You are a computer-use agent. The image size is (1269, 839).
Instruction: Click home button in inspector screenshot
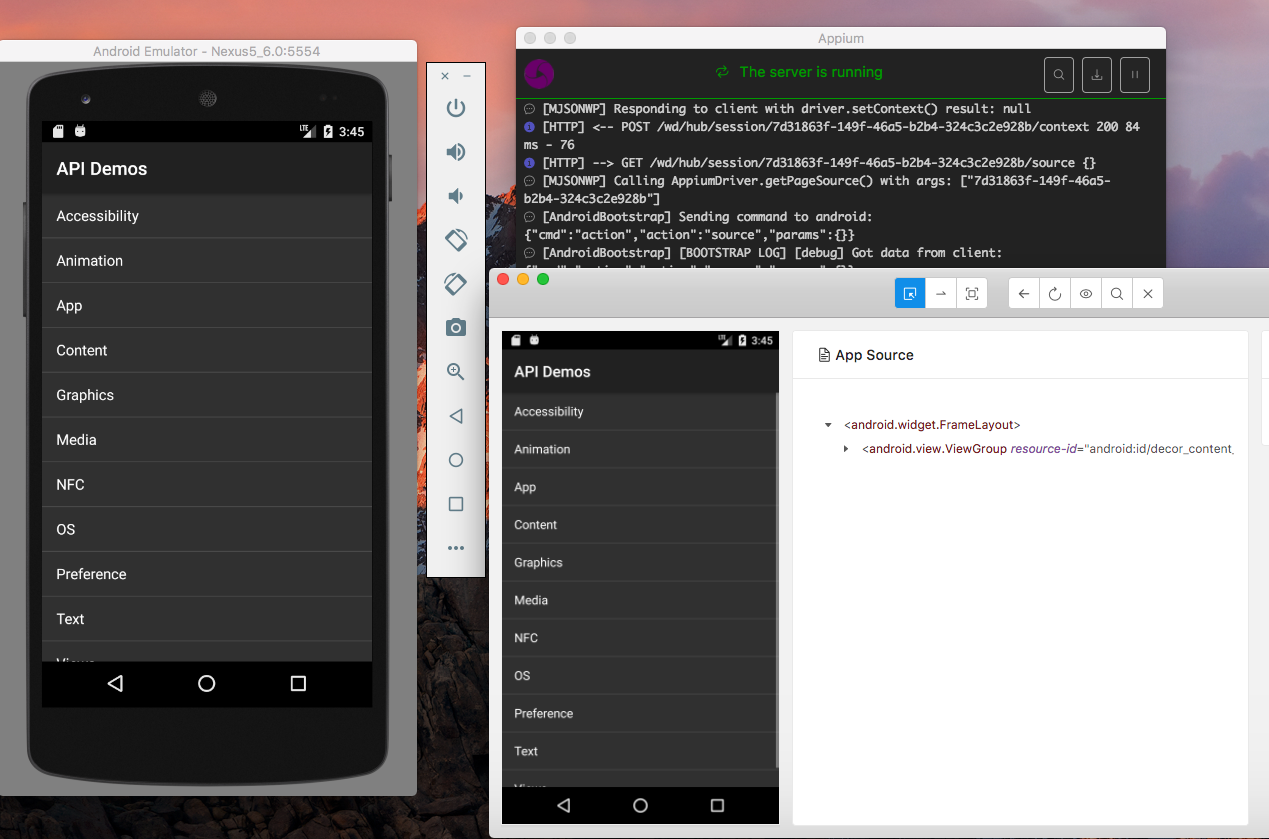(640, 805)
